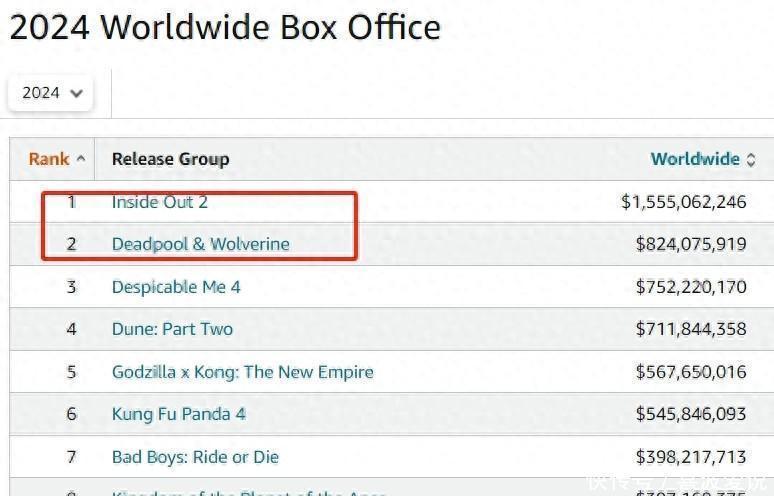Open the Inside Out 2 link
This screenshot has height=496, width=774.
click(x=160, y=202)
